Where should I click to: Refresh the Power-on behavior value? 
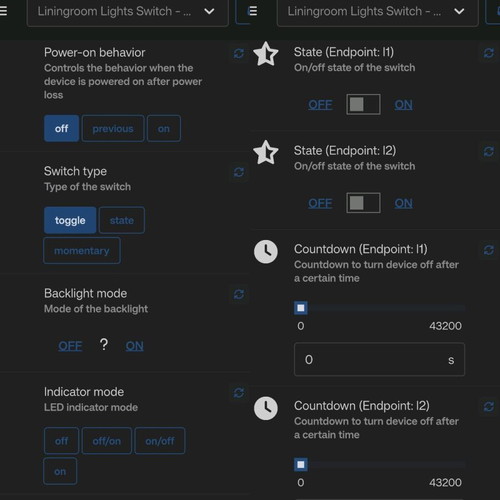pyautogui.click(x=239, y=53)
